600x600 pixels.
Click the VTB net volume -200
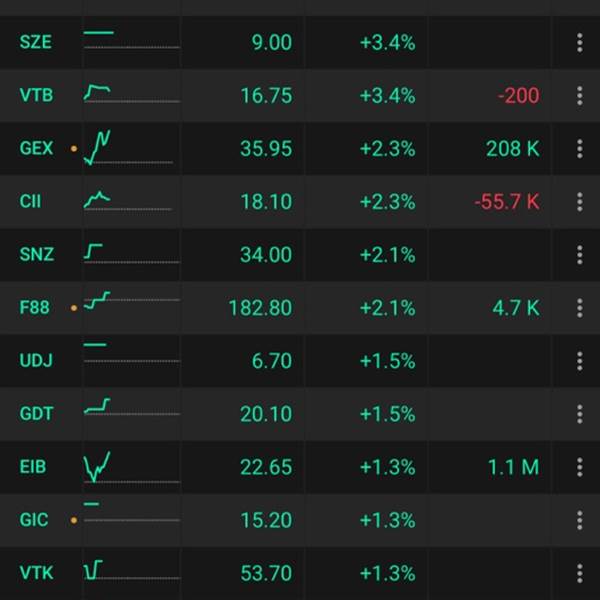coord(516,96)
